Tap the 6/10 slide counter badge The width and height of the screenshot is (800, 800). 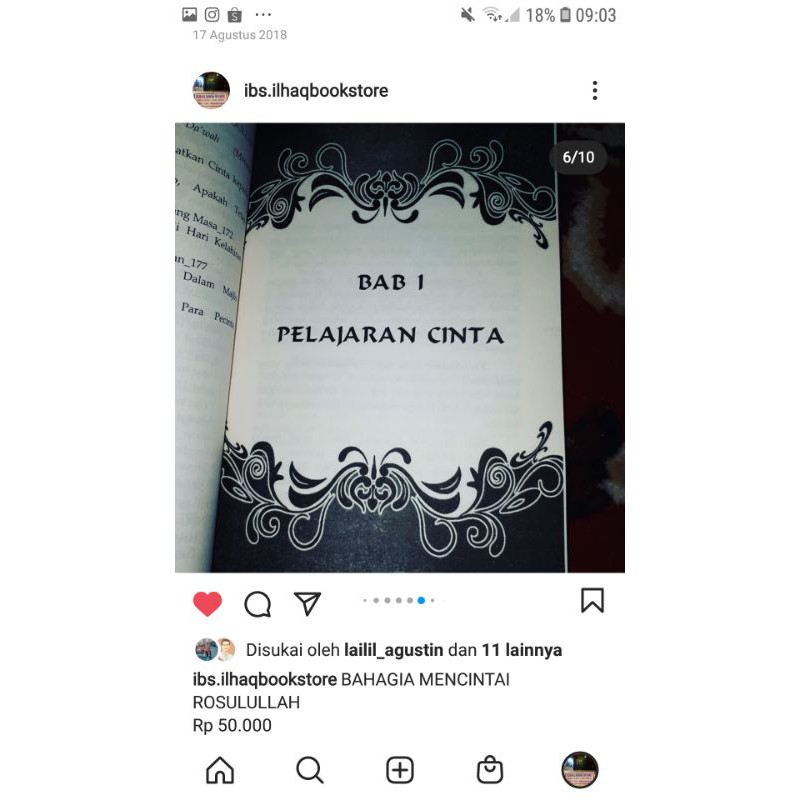pyautogui.click(x=578, y=157)
